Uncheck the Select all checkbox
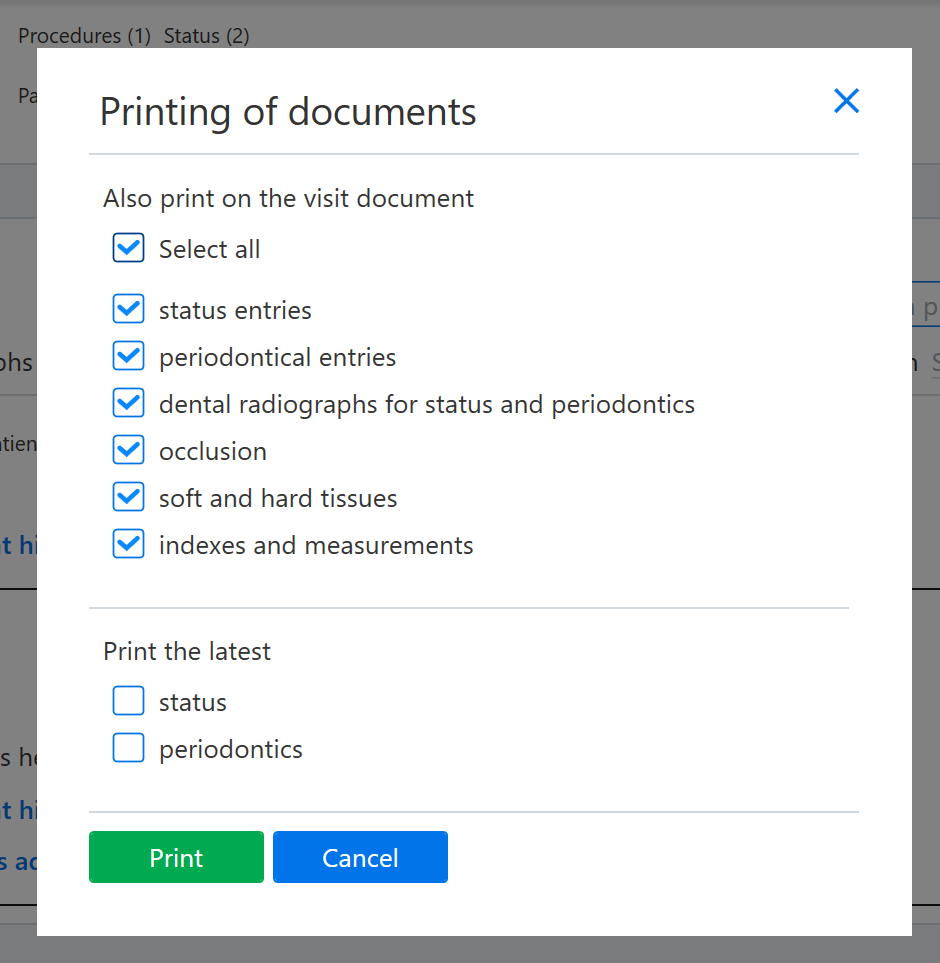The width and height of the screenshot is (940, 963). tap(128, 248)
